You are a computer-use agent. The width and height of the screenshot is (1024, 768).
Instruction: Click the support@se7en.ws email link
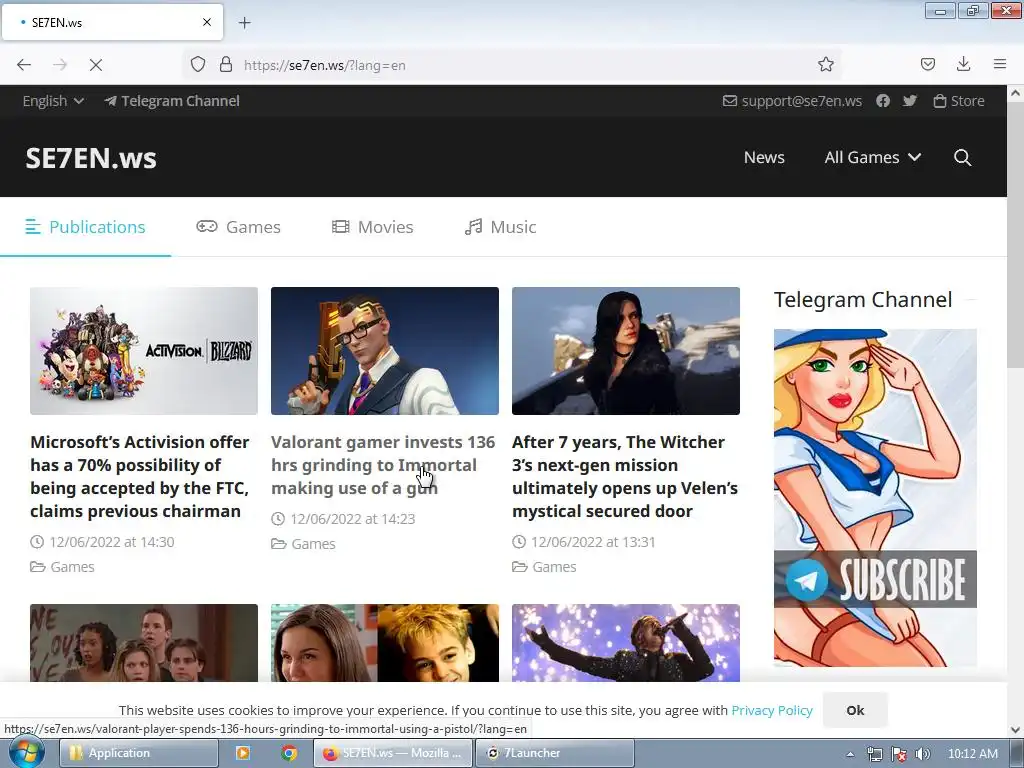tap(792, 101)
